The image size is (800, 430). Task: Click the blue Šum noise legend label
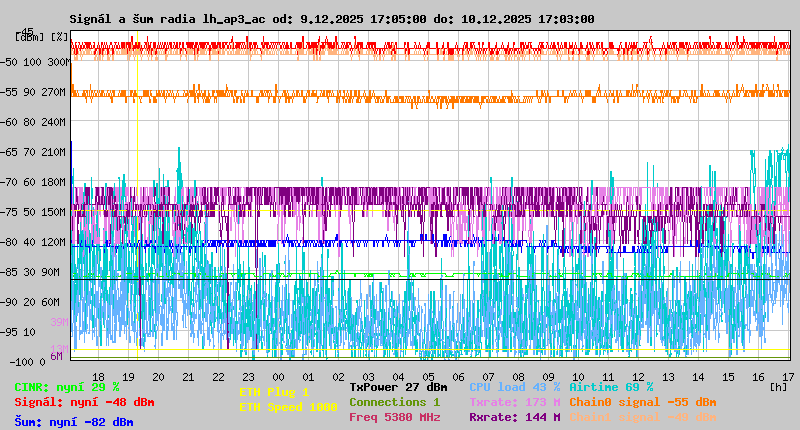74,422
